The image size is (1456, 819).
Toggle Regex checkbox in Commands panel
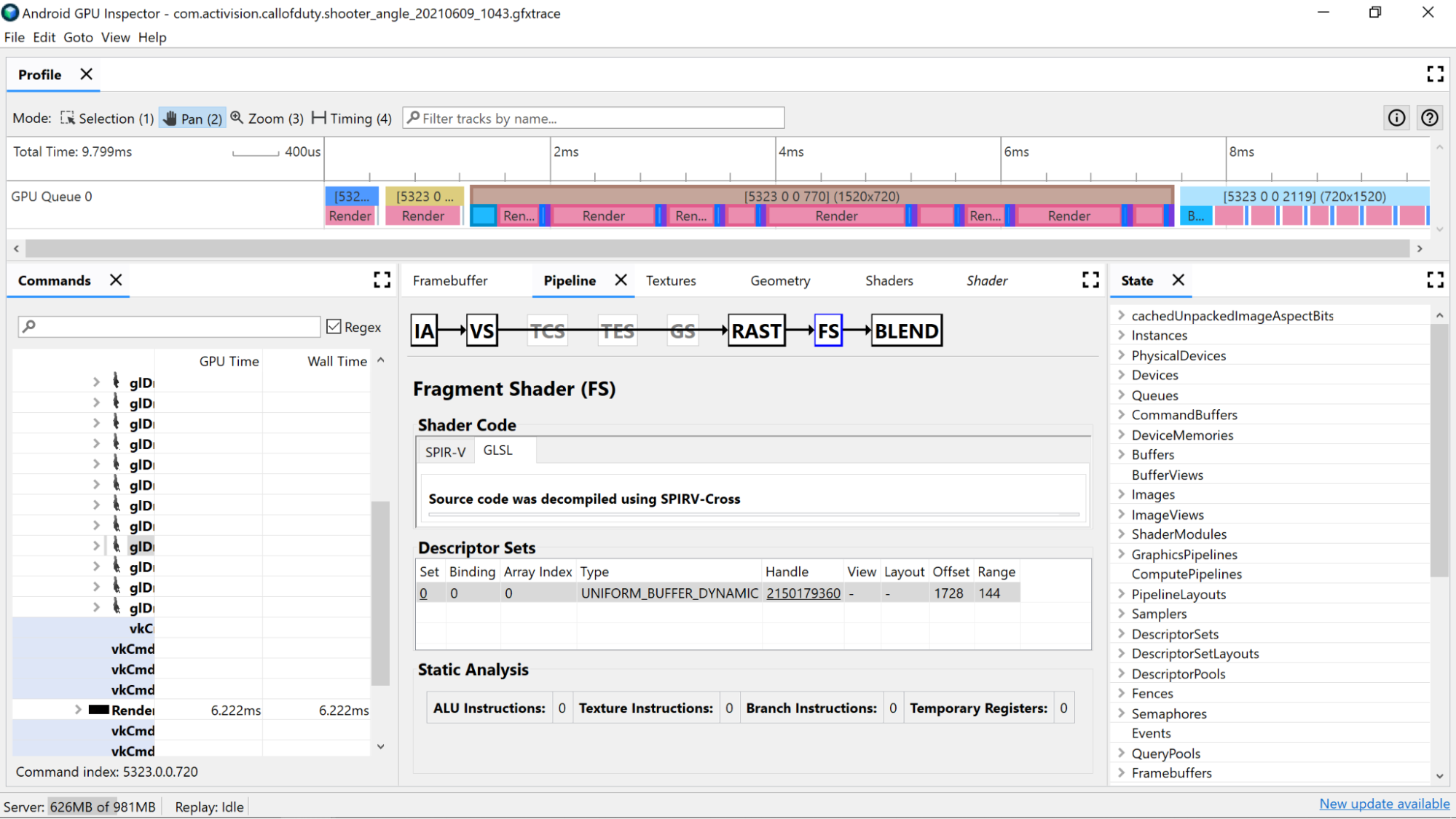coord(334,326)
